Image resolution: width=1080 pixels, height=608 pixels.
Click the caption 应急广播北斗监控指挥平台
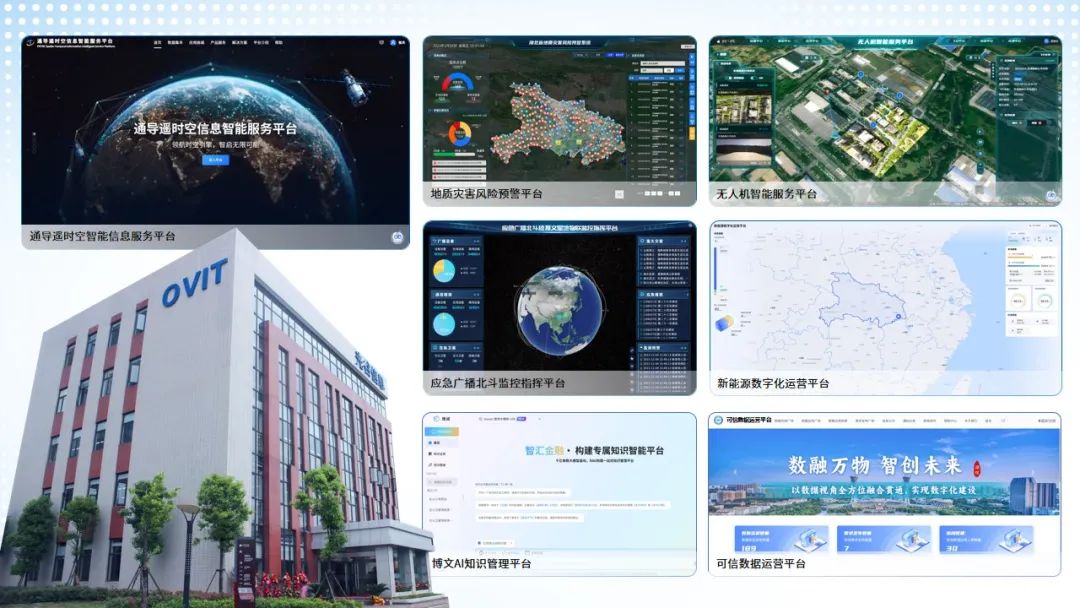pos(497,383)
